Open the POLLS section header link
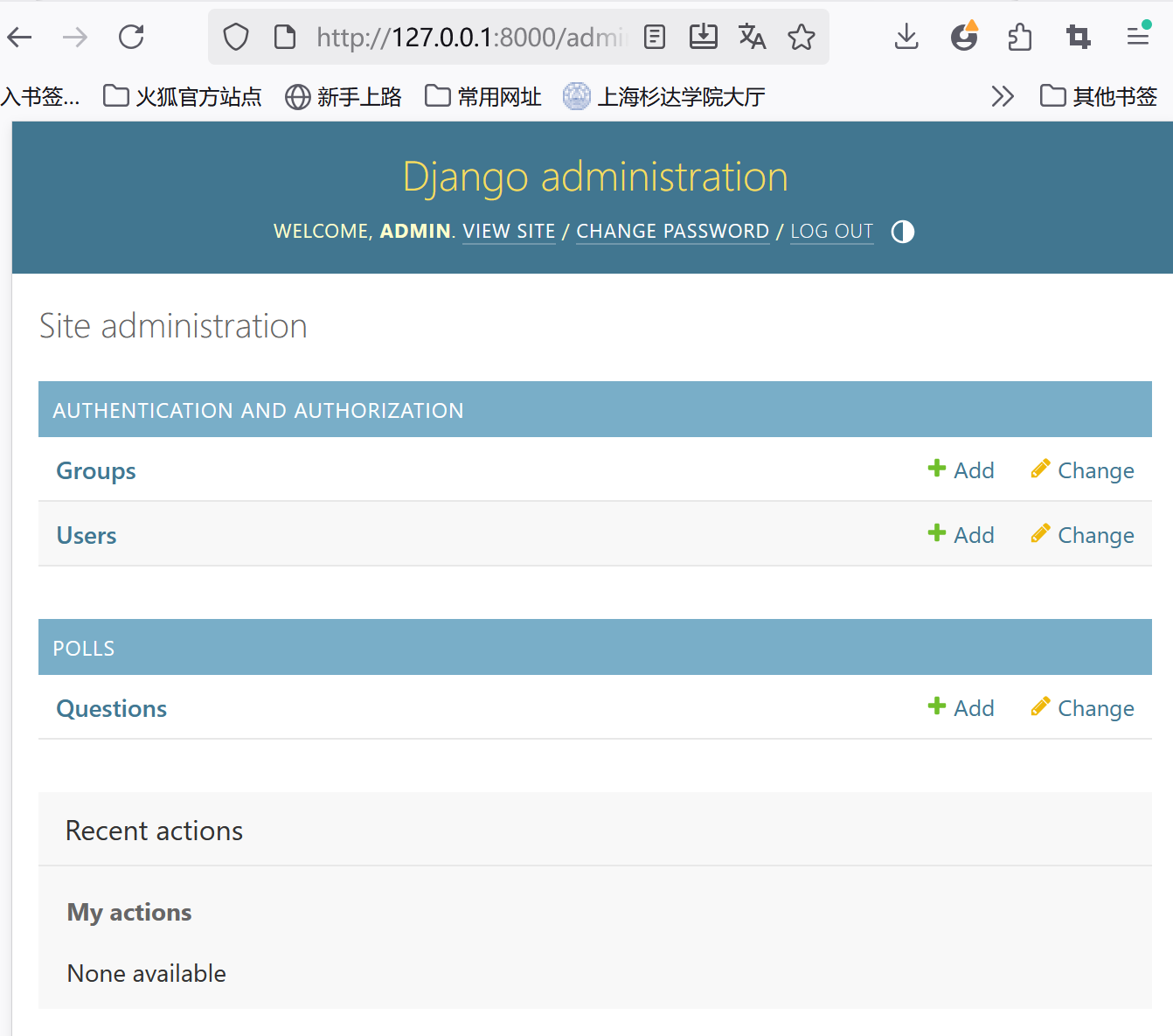1173x1036 pixels. (x=84, y=648)
